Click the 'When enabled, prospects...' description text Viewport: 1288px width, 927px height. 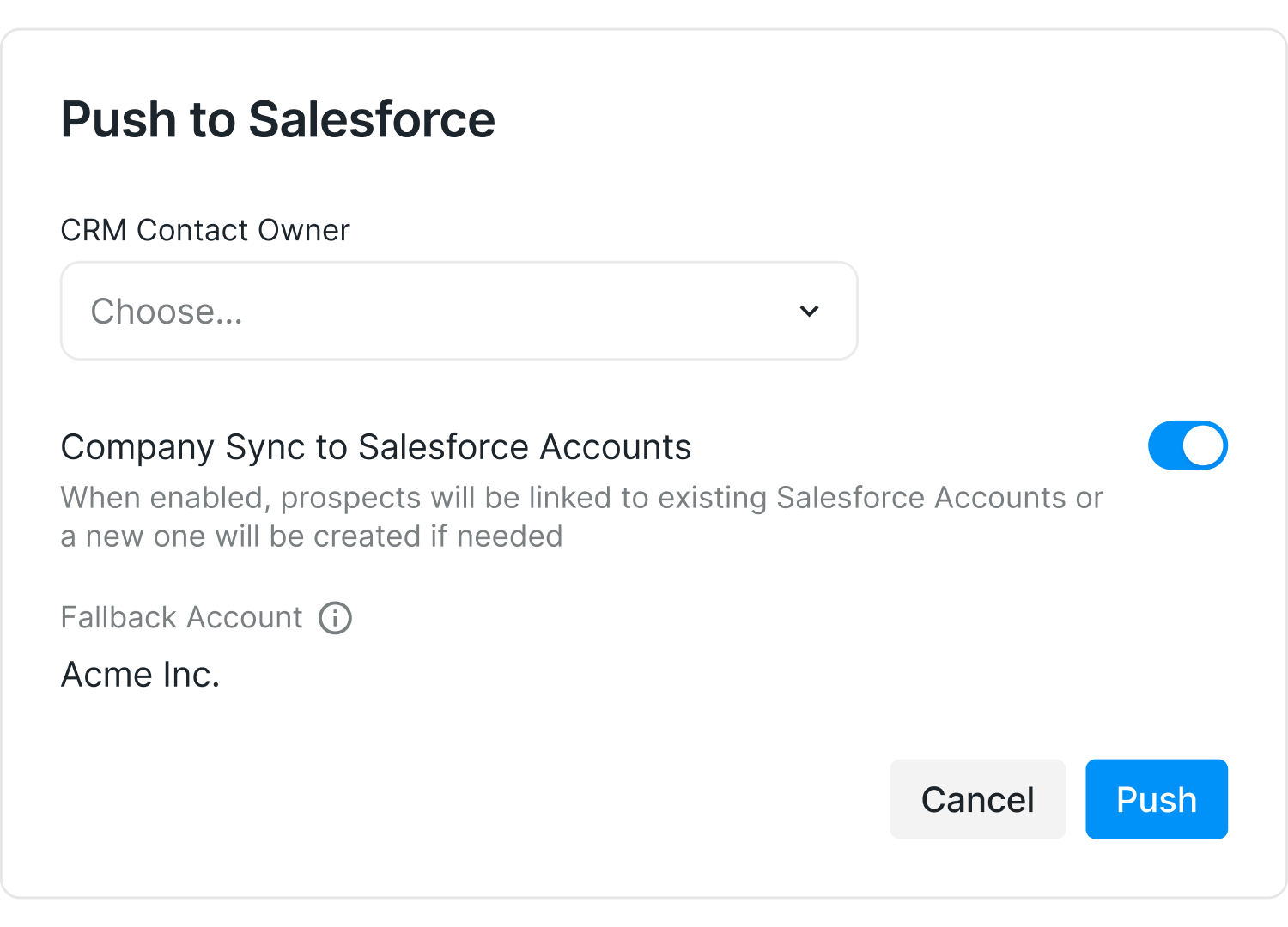580,498
